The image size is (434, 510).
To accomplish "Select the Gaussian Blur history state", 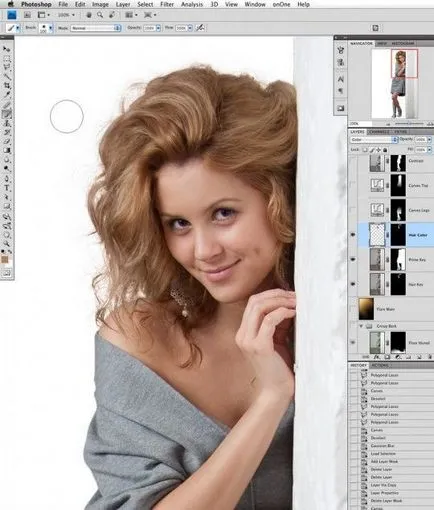I will point(382,446).
